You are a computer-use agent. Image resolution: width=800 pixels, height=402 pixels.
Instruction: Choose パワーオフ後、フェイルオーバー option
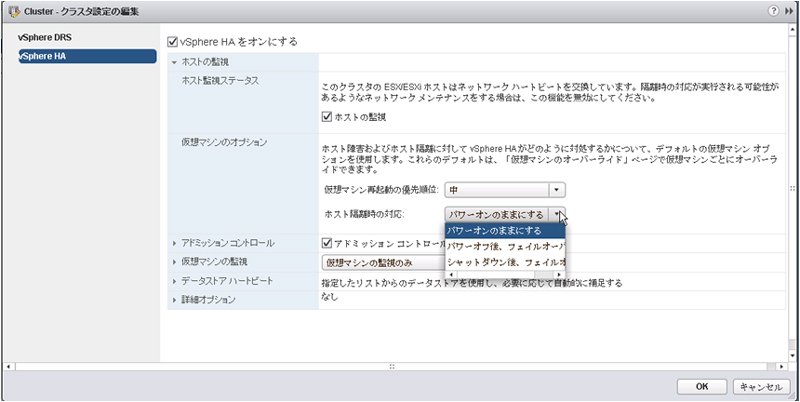(x=505, y=247)
